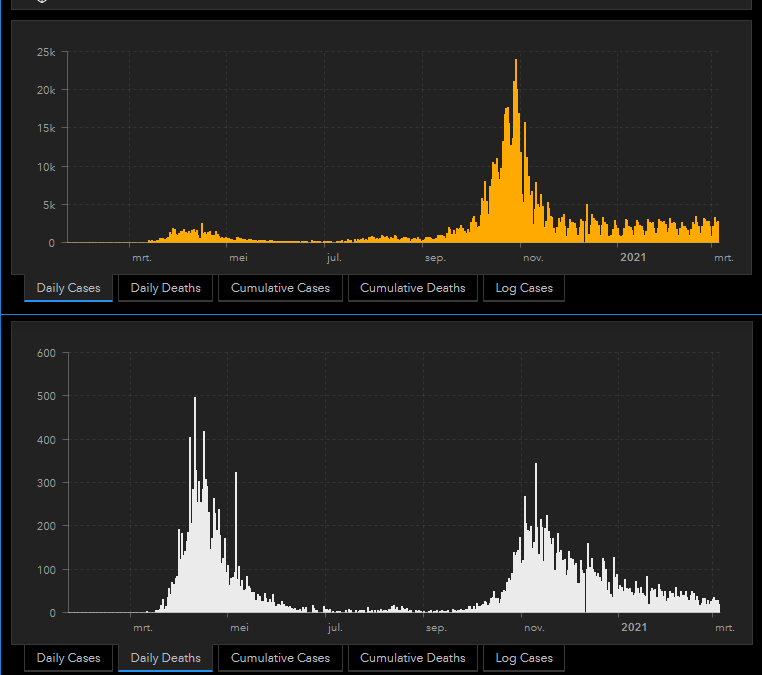Select Cumulative Cases tab under orange chart
Viewport: 762px width, 675px height.
tap(280, 288)
